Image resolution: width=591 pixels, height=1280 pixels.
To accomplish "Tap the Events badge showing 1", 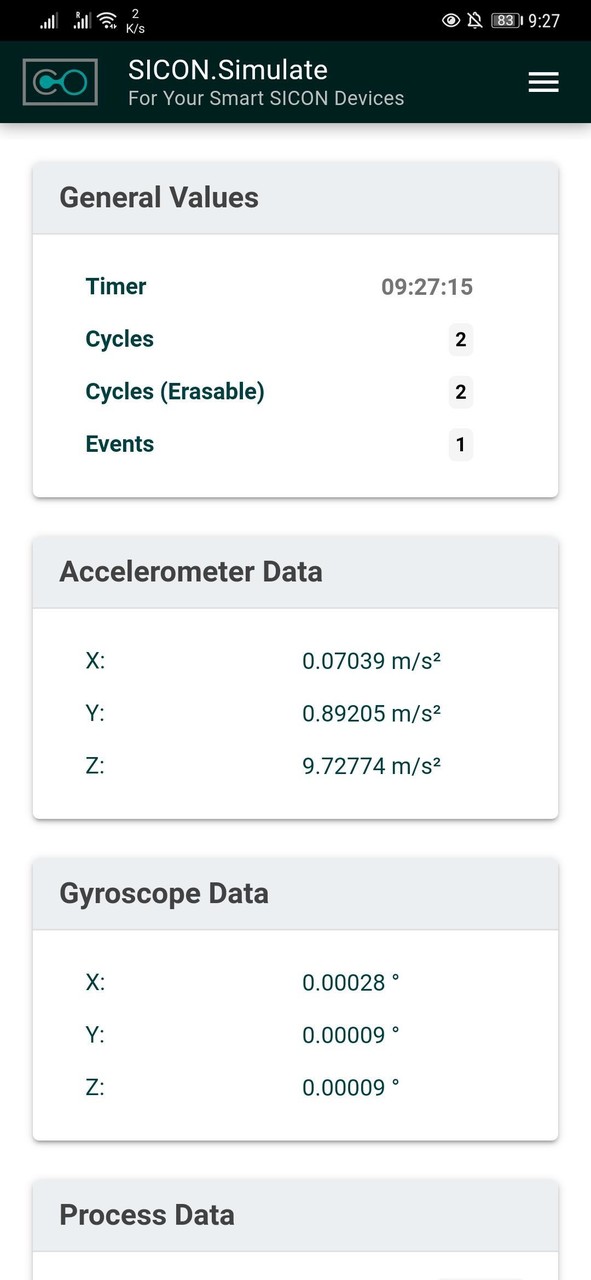I will pyautogui.click(x=460, y=444).
